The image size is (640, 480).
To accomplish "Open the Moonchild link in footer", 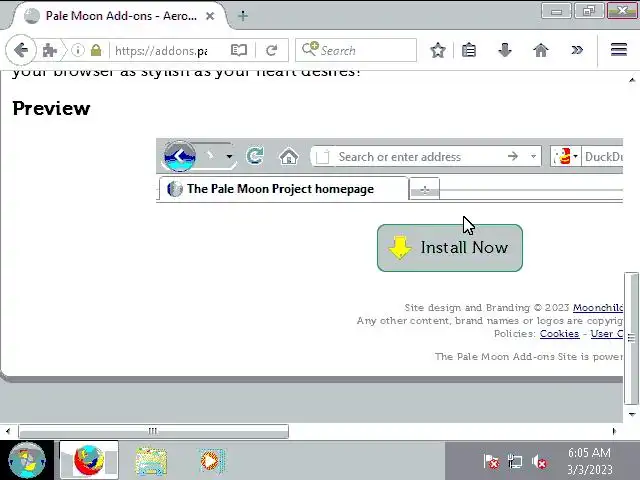I will tap(598, 307).
